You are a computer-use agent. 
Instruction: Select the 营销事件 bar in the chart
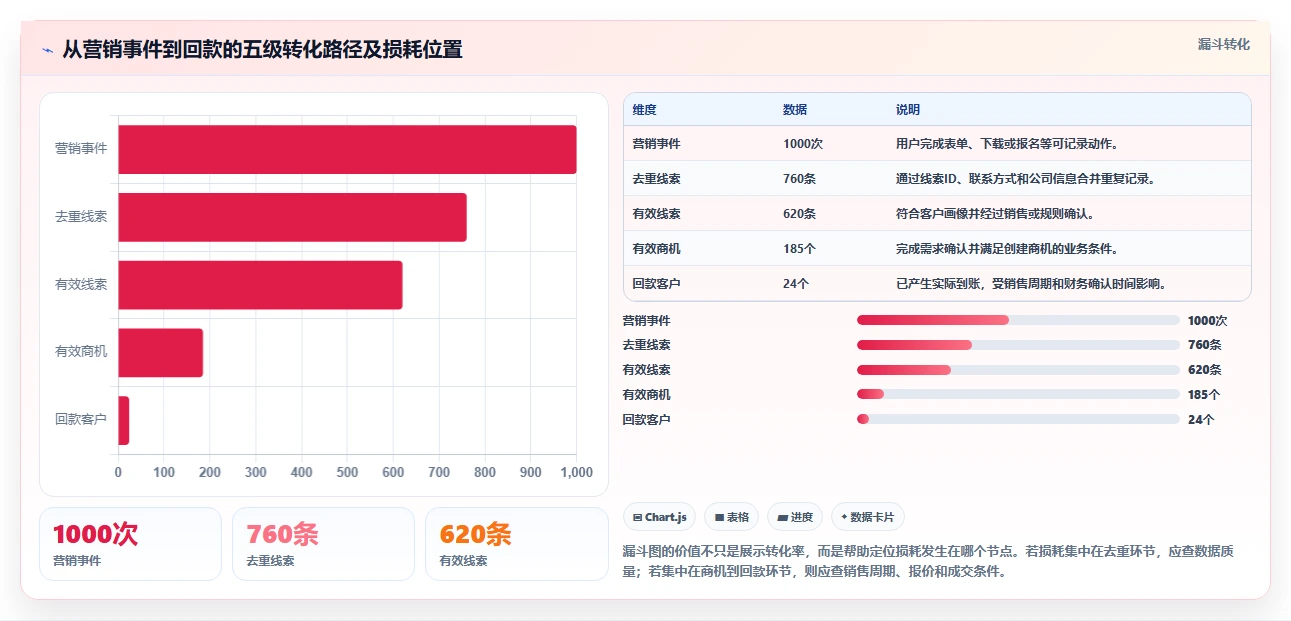coord(347,149)
